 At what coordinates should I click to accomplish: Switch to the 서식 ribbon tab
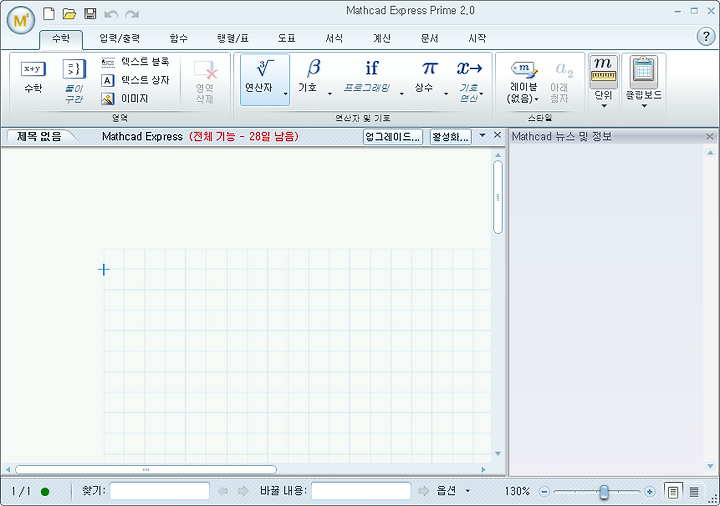pos(334,39)
